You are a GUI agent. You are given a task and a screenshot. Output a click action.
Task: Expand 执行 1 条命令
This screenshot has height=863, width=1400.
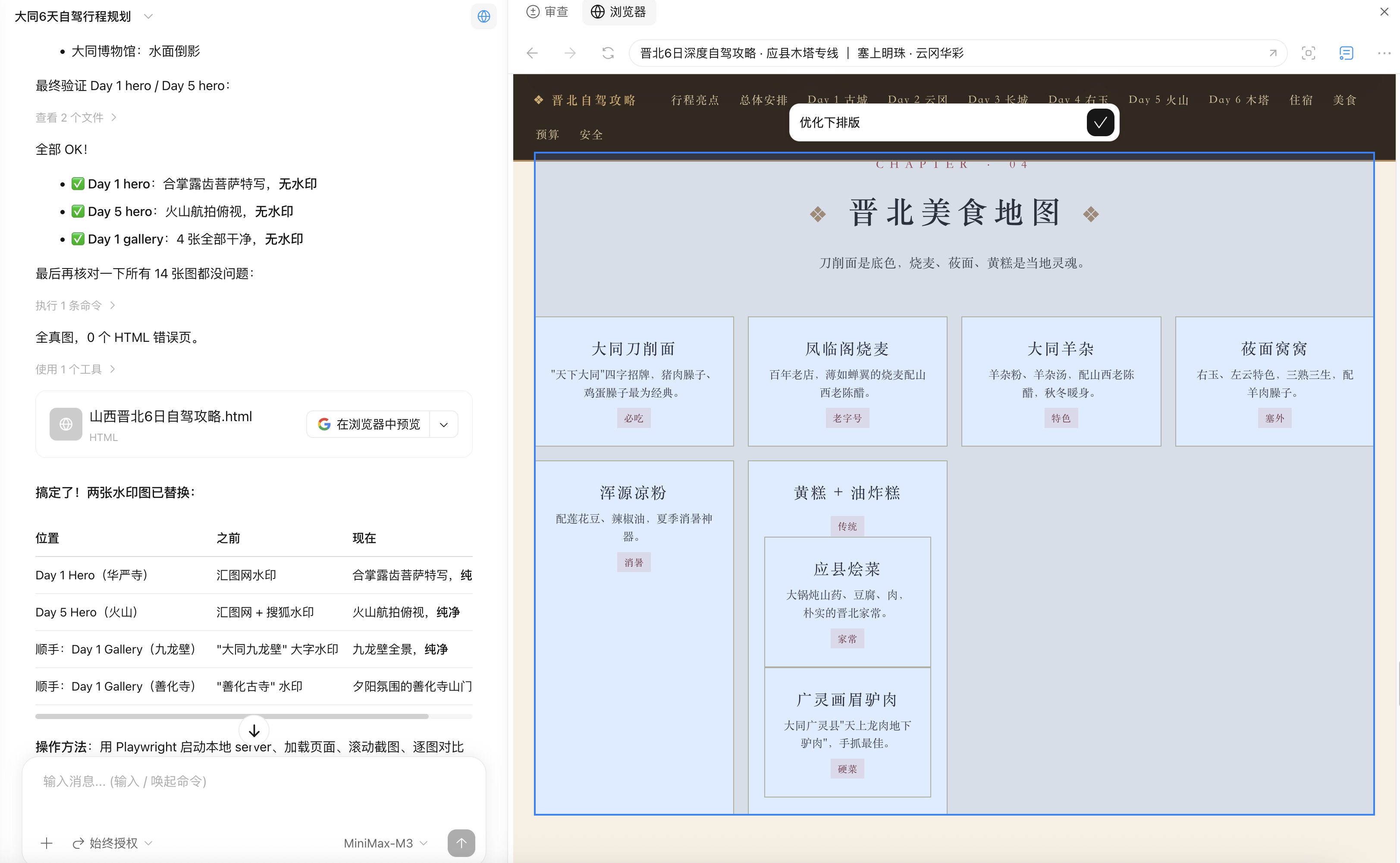[x=75, y=305]
